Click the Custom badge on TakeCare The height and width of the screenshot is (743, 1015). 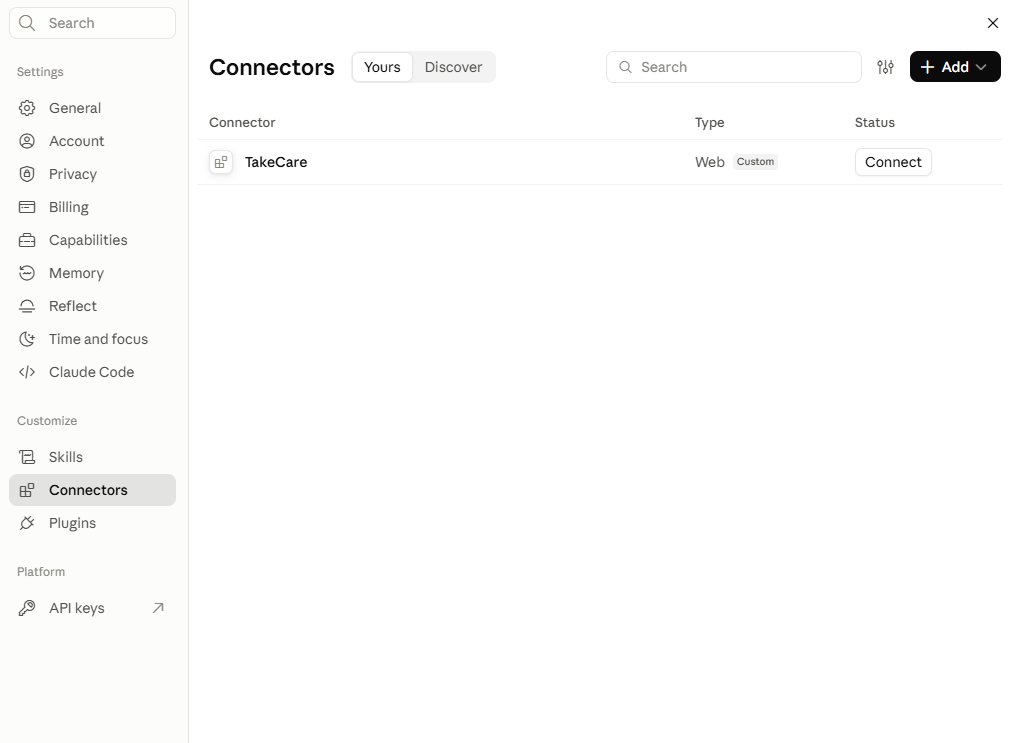tap(755, 162)
